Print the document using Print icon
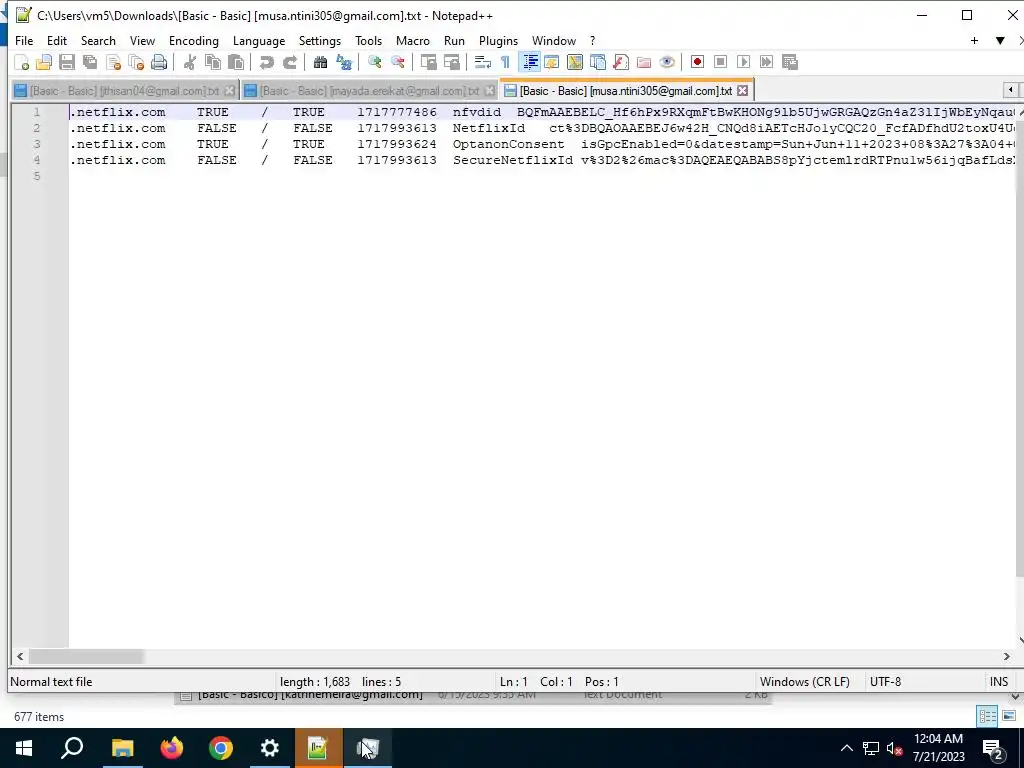The height and width of the screenshot is (768, 1024). click(159, 62)
